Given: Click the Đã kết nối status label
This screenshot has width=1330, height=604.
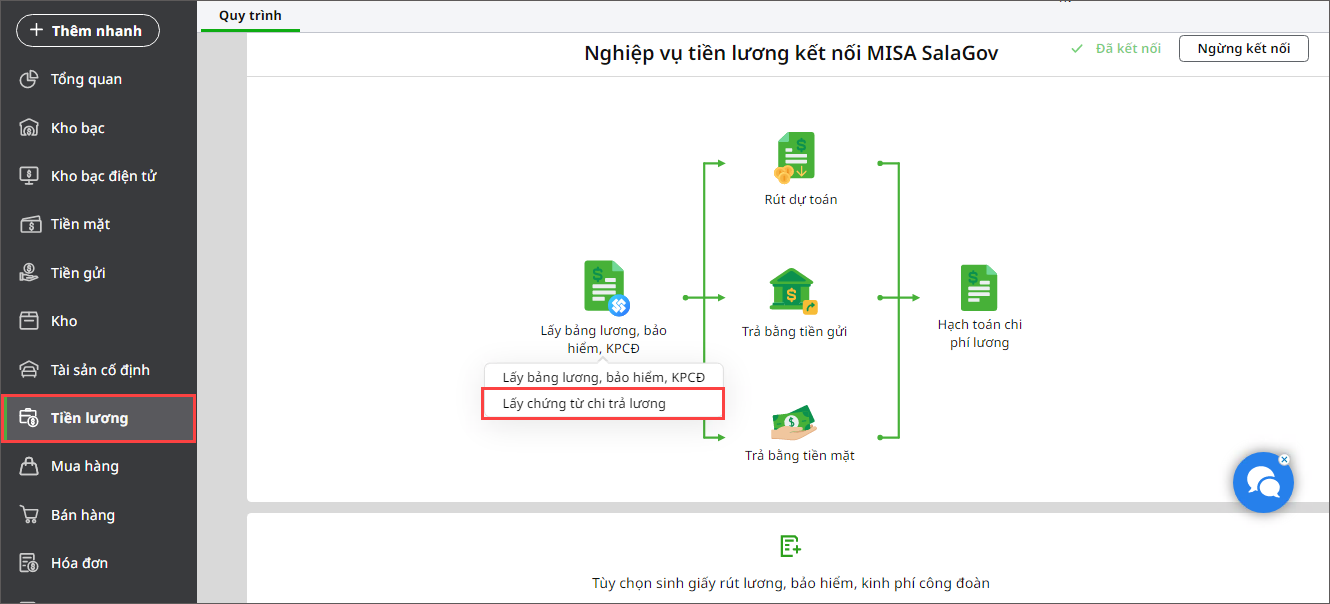Looking at the screenshot, I should [x=1128, y=48].
